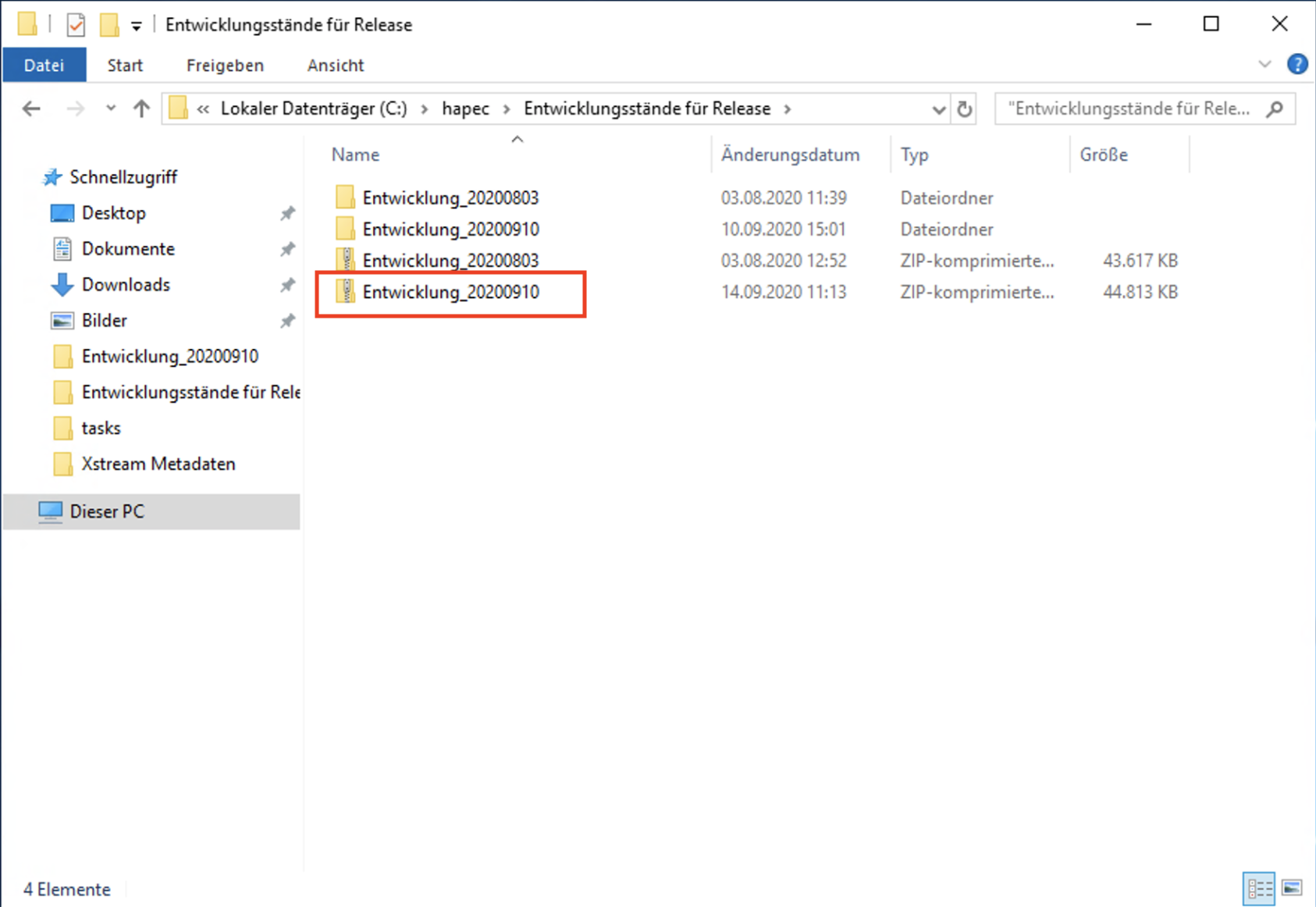Expand the address bar history dropdown
Viewport: 1316px width, 907px height.
click(938, 109)
